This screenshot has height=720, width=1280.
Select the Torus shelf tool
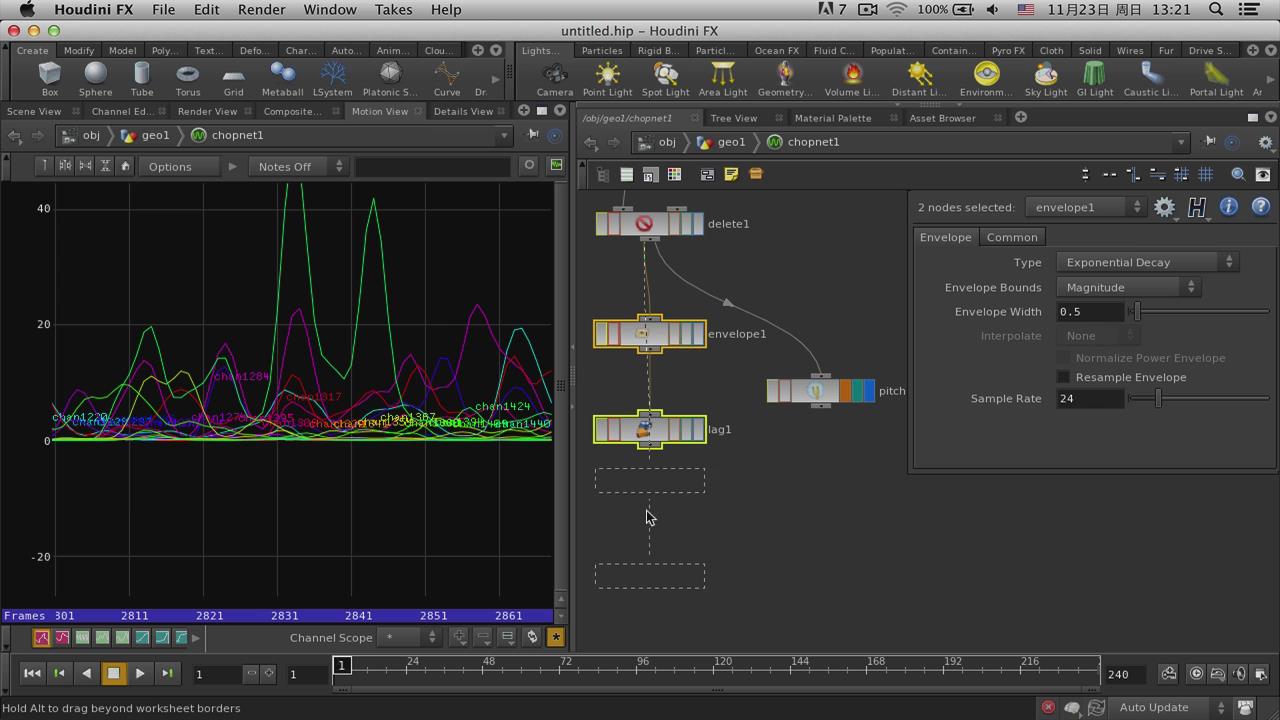(188, 79)
